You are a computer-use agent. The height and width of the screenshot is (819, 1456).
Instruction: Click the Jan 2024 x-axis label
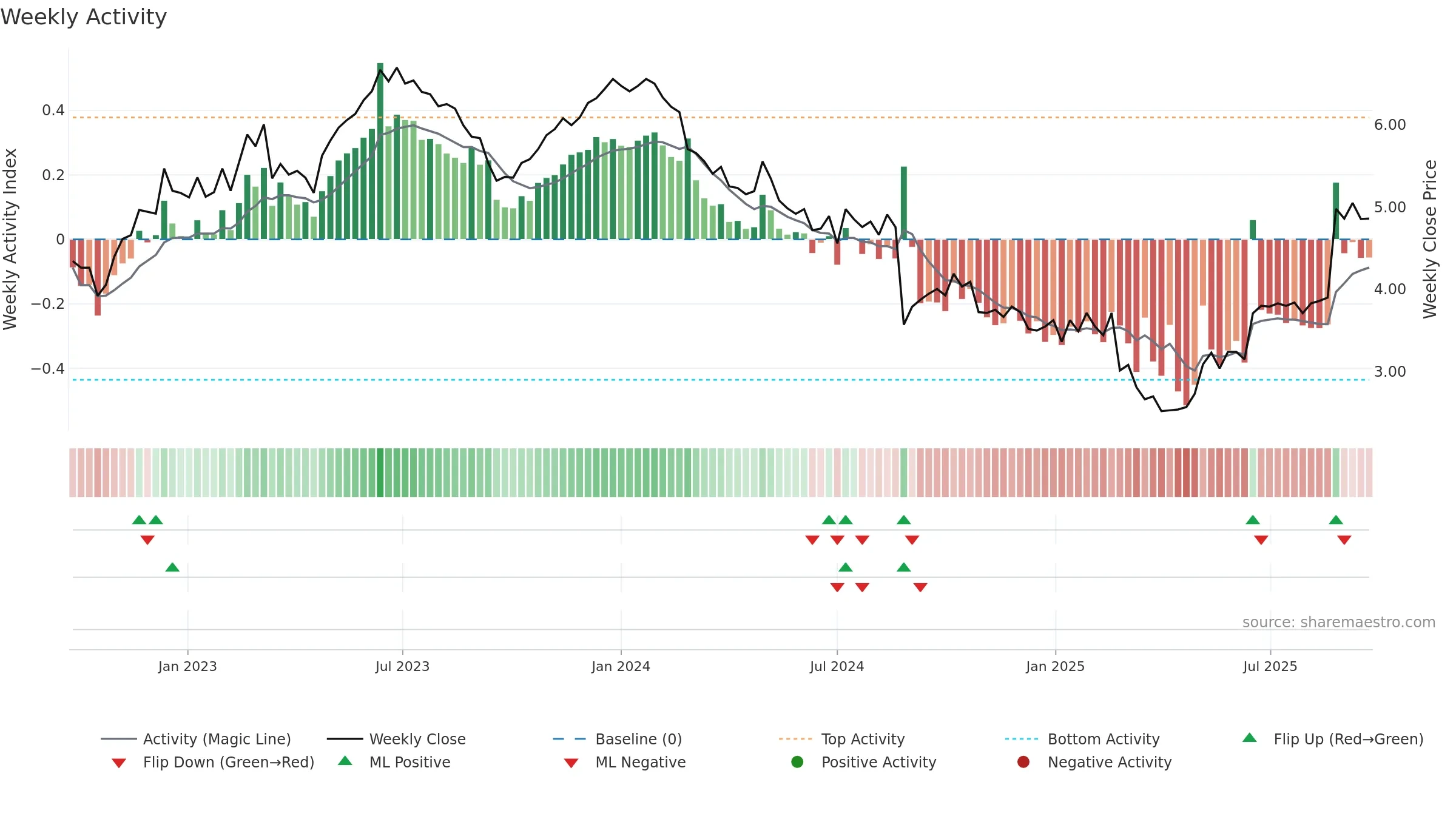point(621,666)
